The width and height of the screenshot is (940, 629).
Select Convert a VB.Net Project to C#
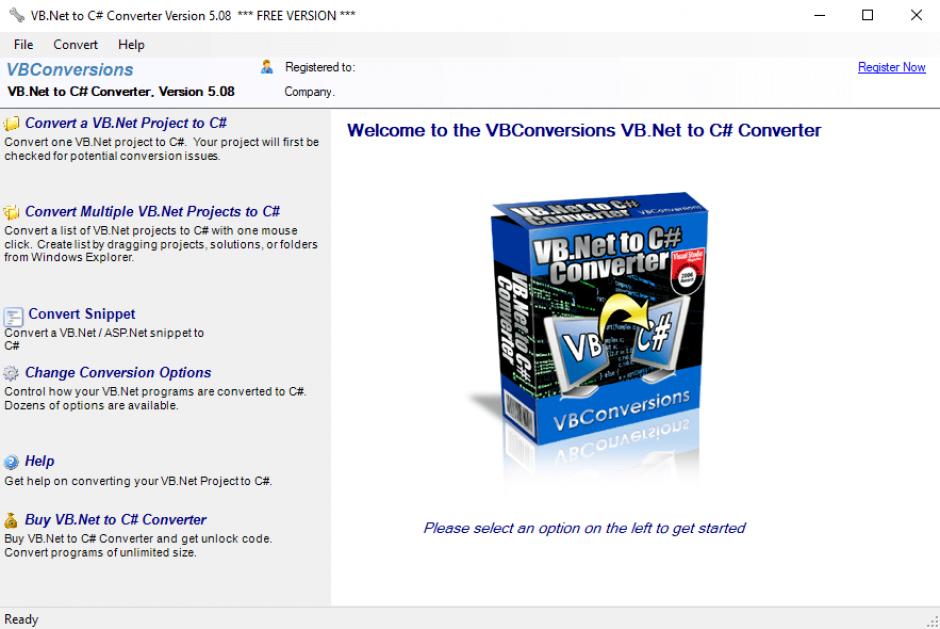126,123
